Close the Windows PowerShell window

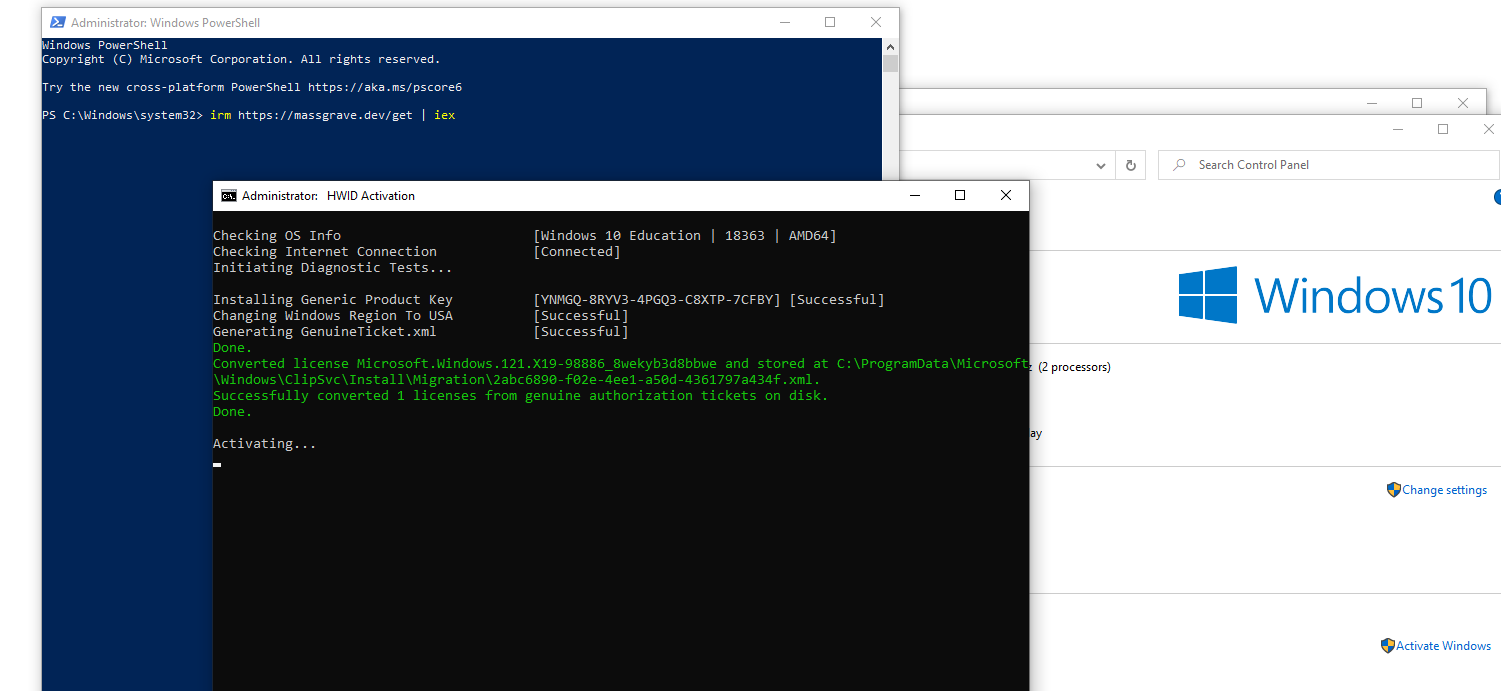(876, 22)
